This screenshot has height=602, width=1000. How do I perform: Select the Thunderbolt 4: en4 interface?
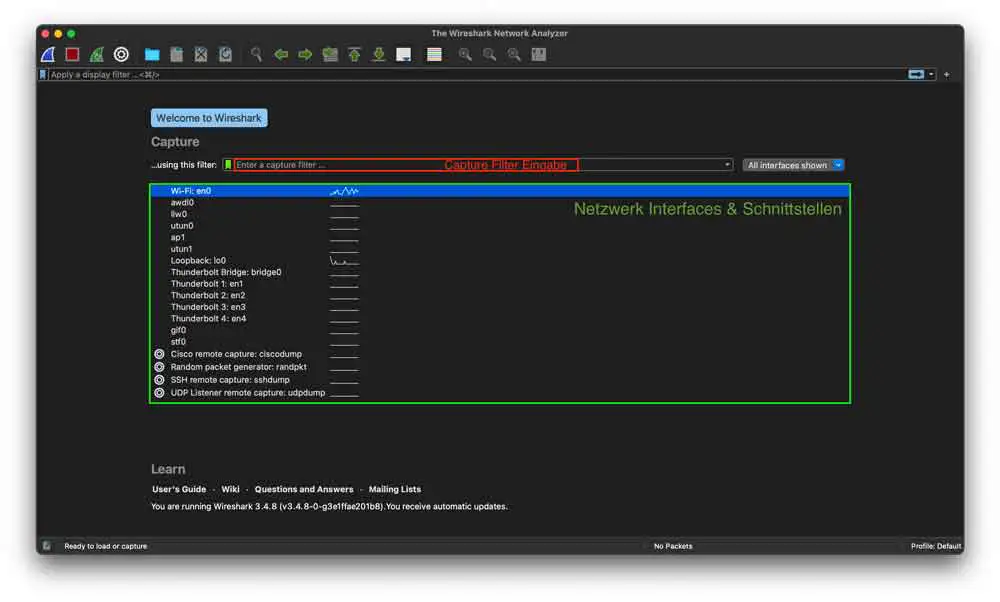tap(500, 318)
